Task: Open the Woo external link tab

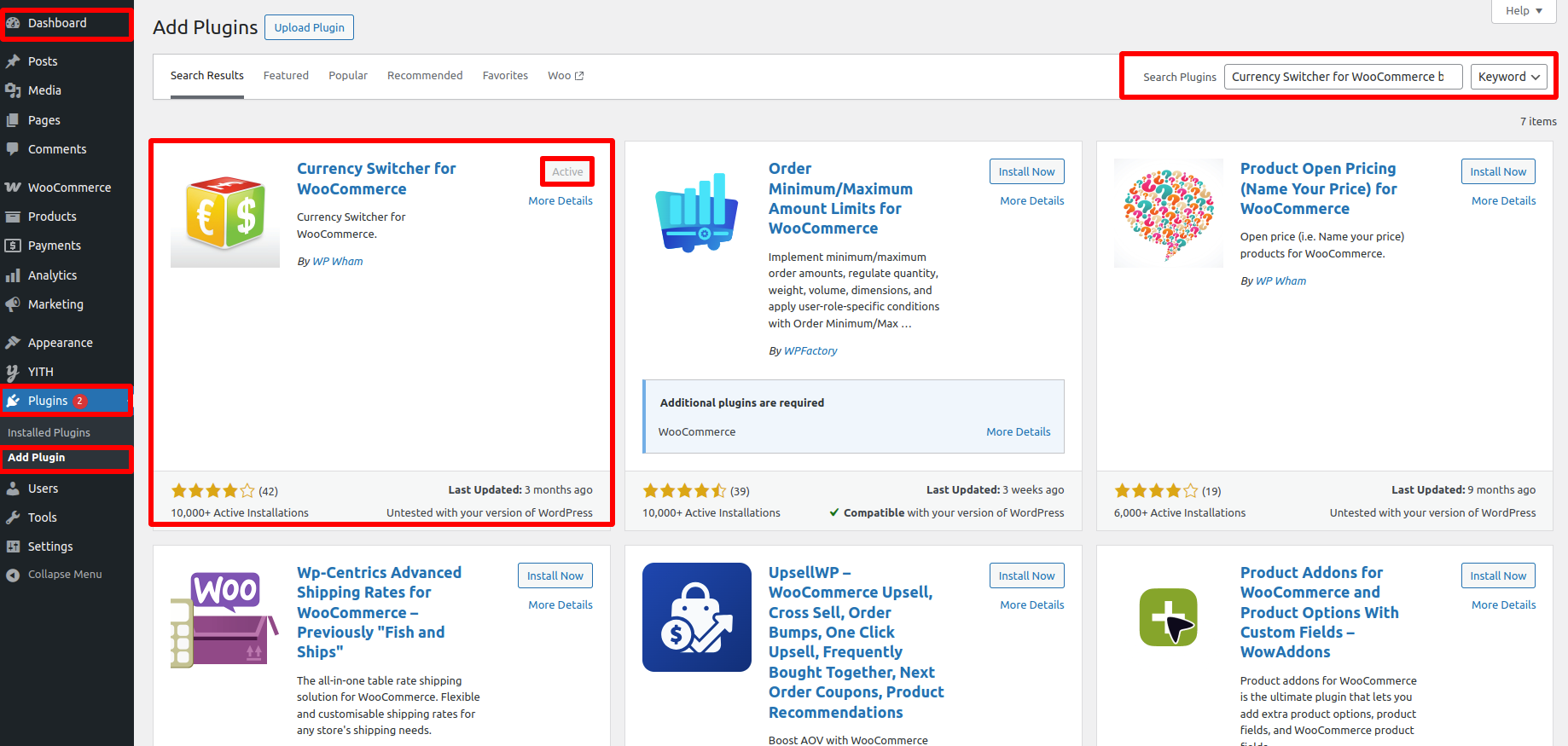Action: pyautogui.click(x=566, y=76)
